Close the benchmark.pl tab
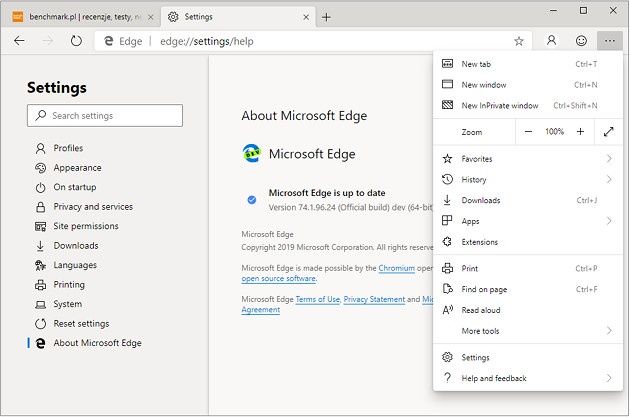The width and height of the screenshot is (630, 417). 151,17
